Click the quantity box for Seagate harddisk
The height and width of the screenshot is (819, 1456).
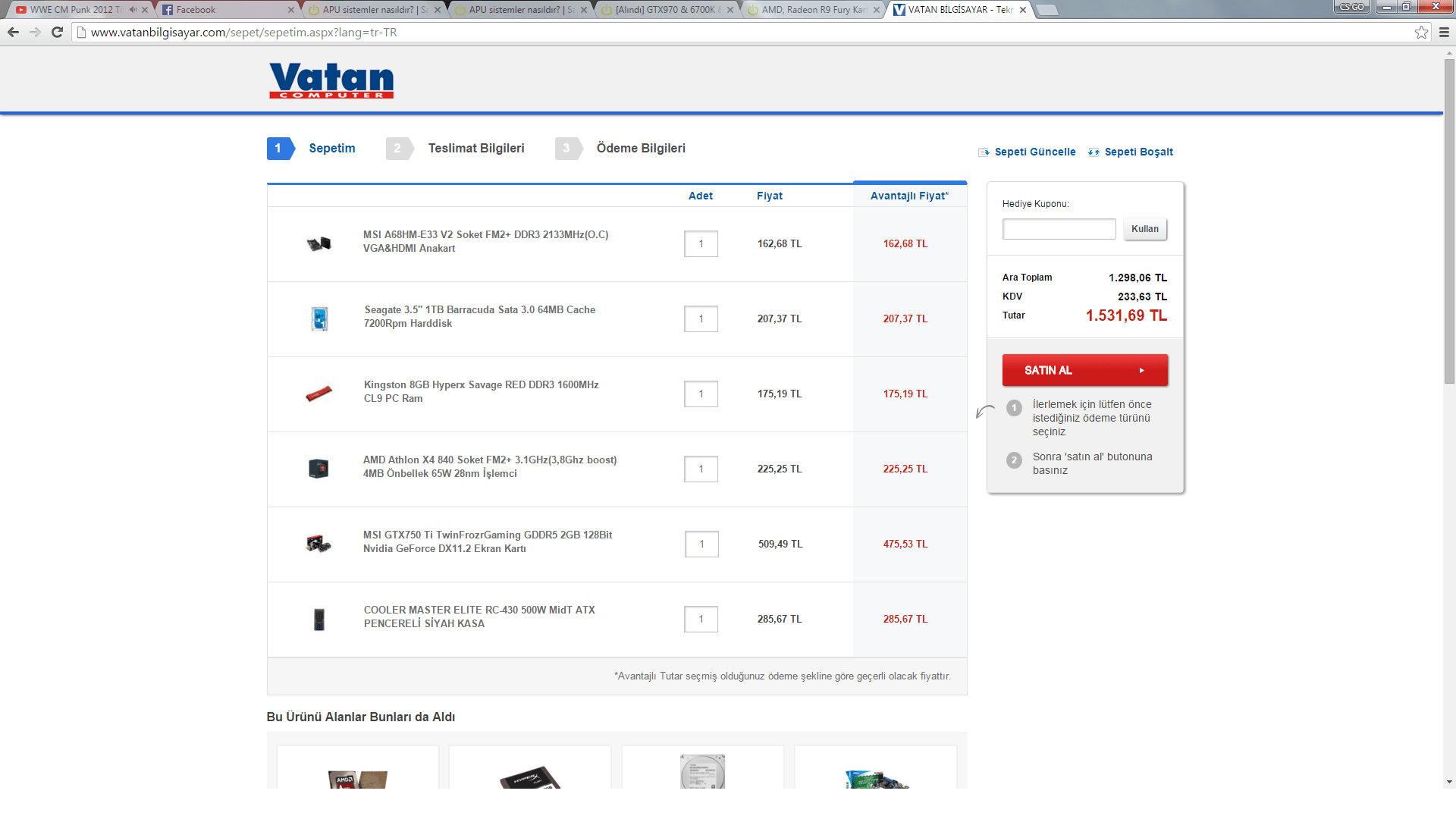[x=701, y=318]
